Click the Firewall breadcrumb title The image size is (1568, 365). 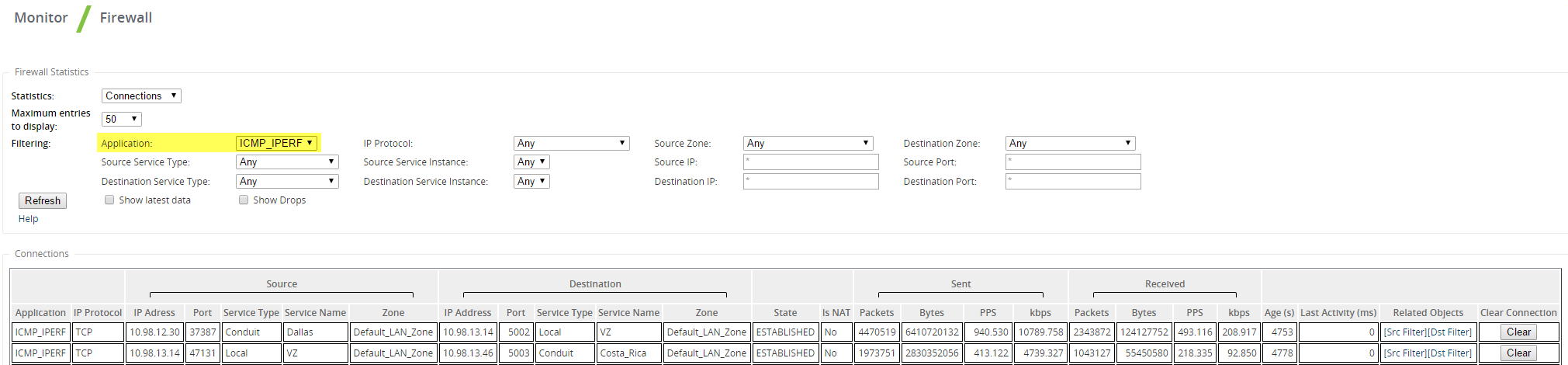[126, 17]
